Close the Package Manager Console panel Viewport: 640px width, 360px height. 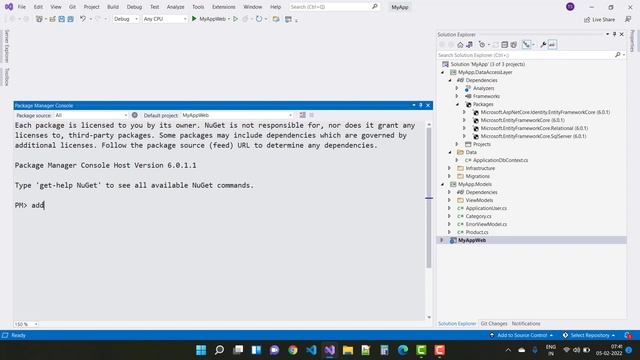tap(428, 105)
